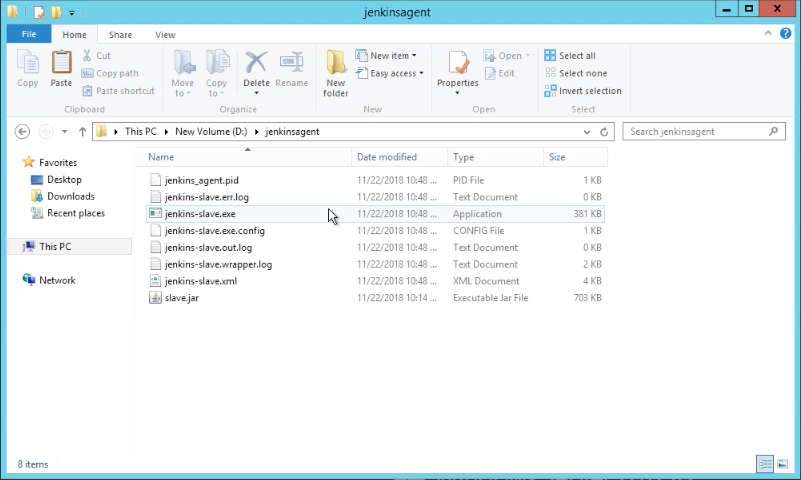The image size is (801, 480).
Task: Open Desktop in the navigation pane
Action: (56, 179)
